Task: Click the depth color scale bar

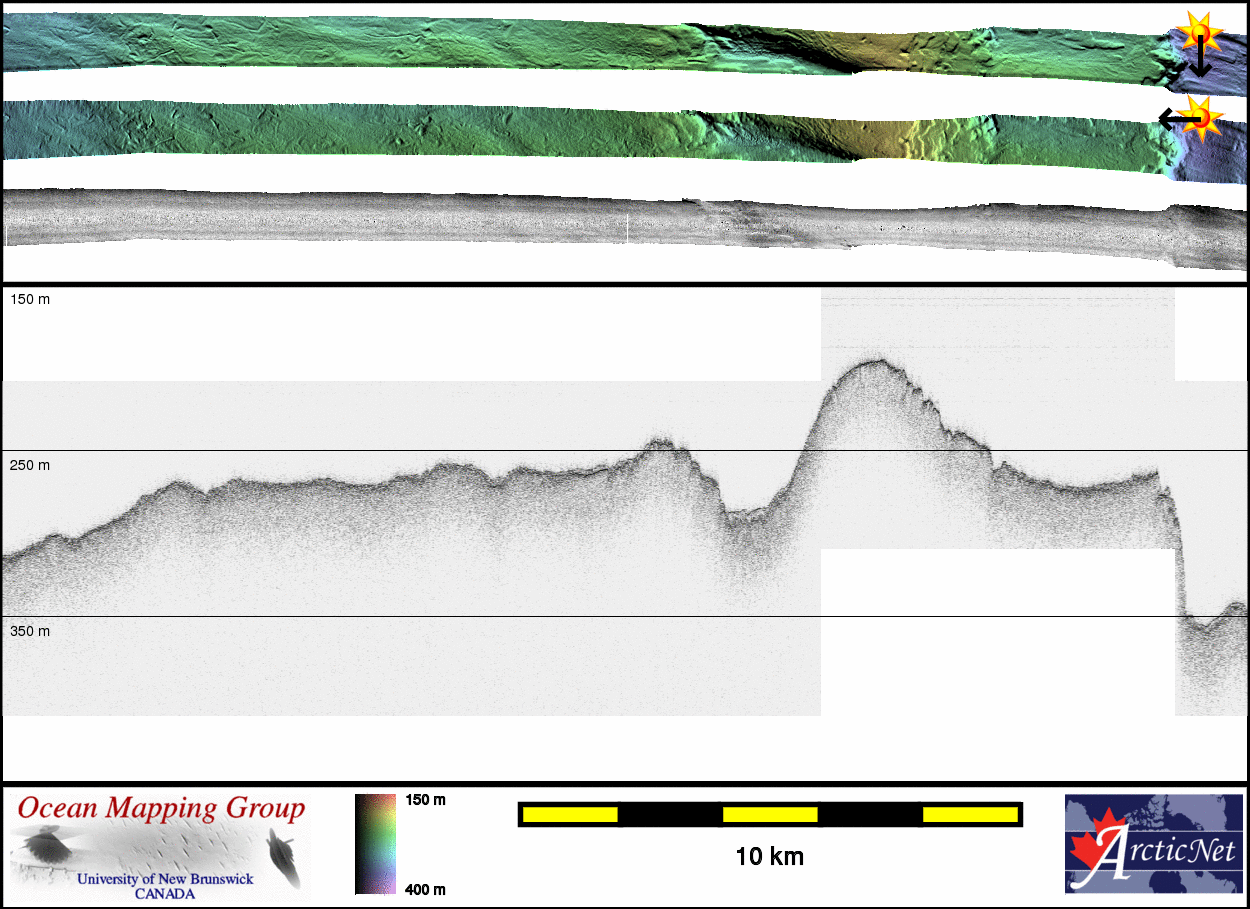Action: pos(375,844)
